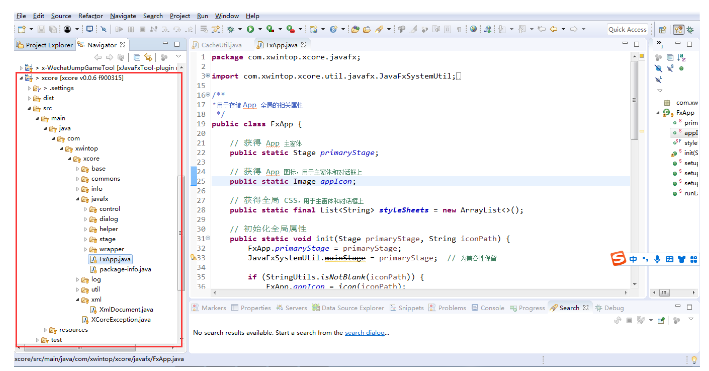Open the Window menu
Viewport: 709px width, 371px height.
point(227,16)
